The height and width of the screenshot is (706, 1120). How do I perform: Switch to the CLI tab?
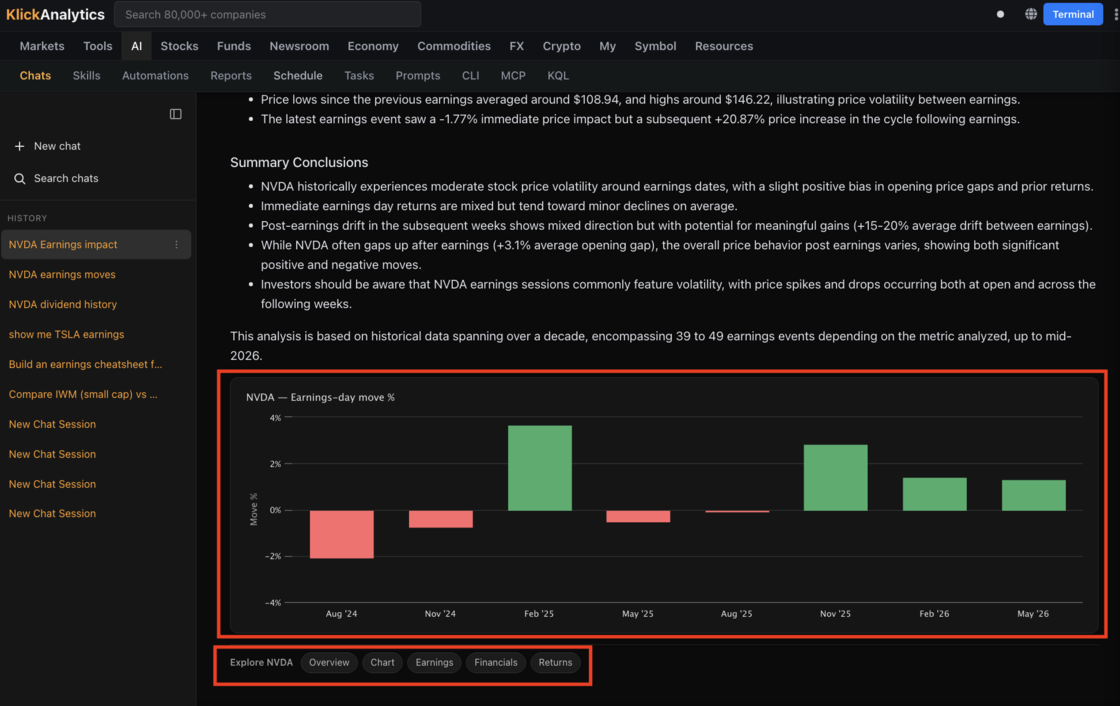coord(470,76)
